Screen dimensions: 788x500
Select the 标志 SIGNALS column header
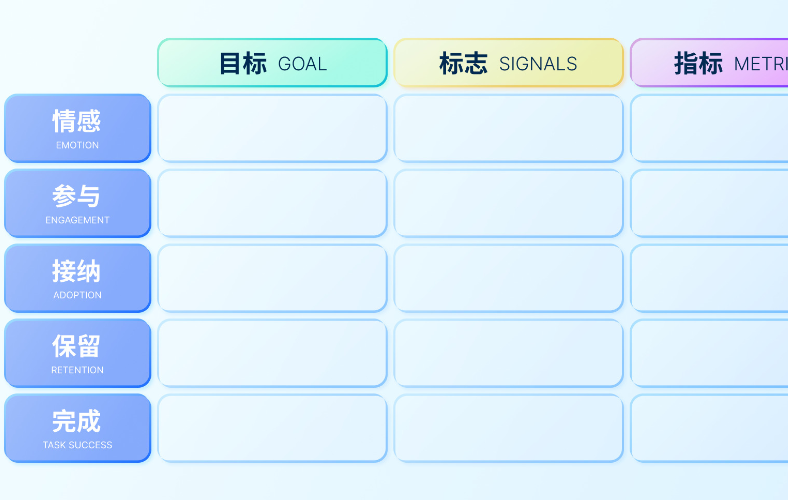508,63
